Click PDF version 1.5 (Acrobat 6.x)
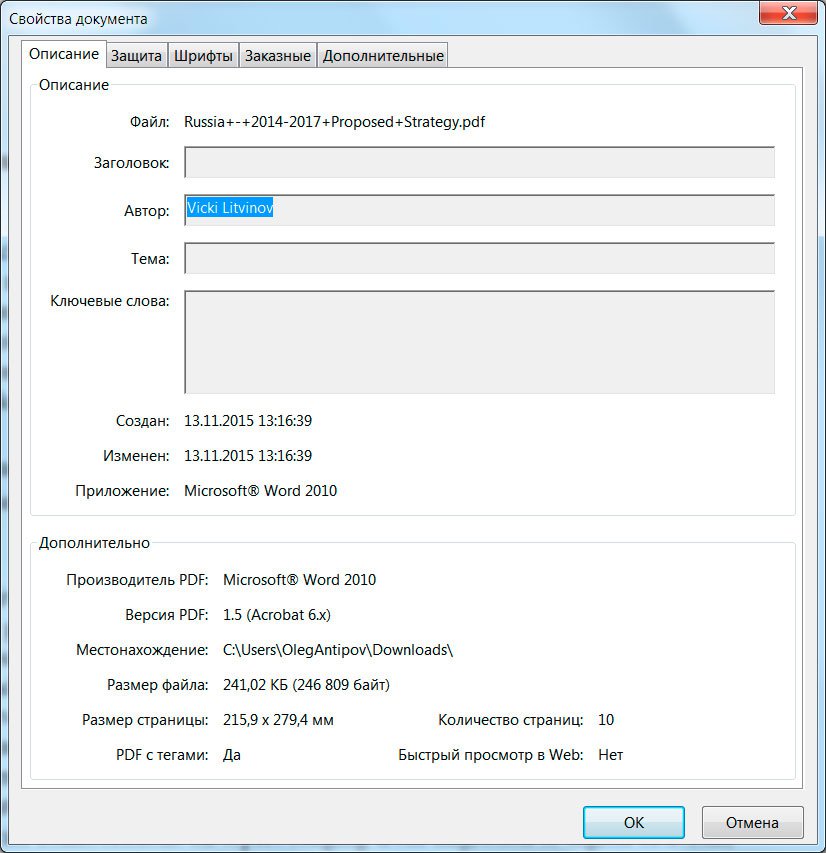Image resolution: width=826 pixels, height=853 pixels. pos(277,615)
